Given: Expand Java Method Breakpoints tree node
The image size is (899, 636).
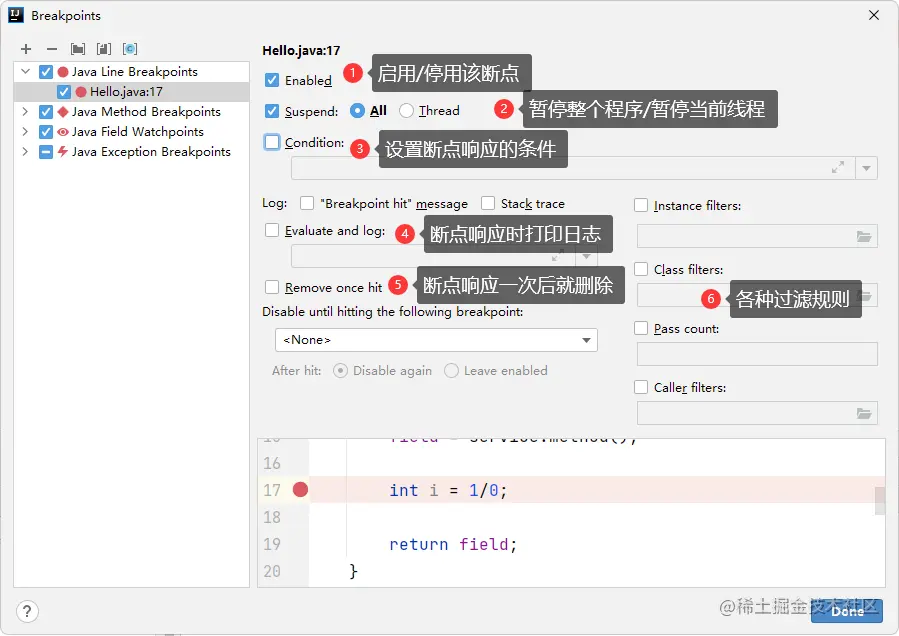Looking at the screenshot, I should coord(25,111).
